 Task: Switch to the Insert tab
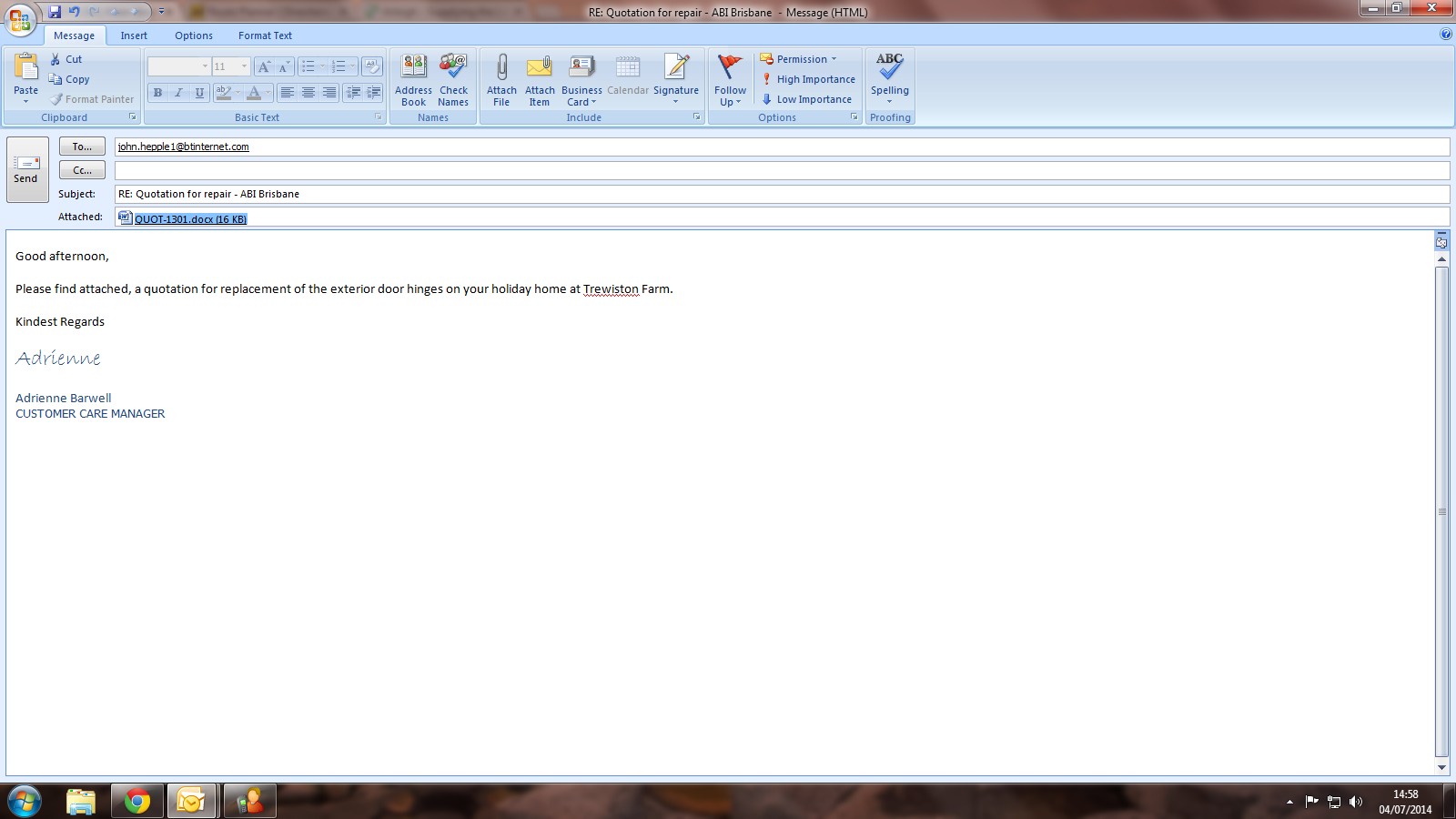(134, 35)
